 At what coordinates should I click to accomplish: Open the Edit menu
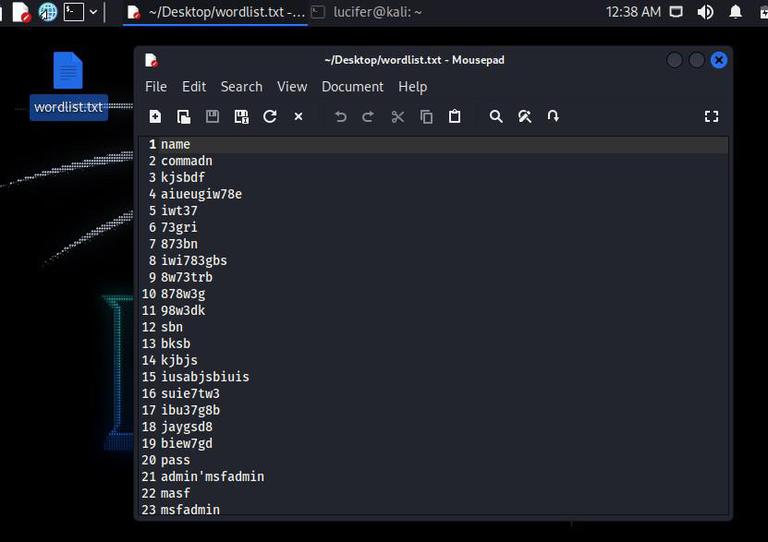194,87
